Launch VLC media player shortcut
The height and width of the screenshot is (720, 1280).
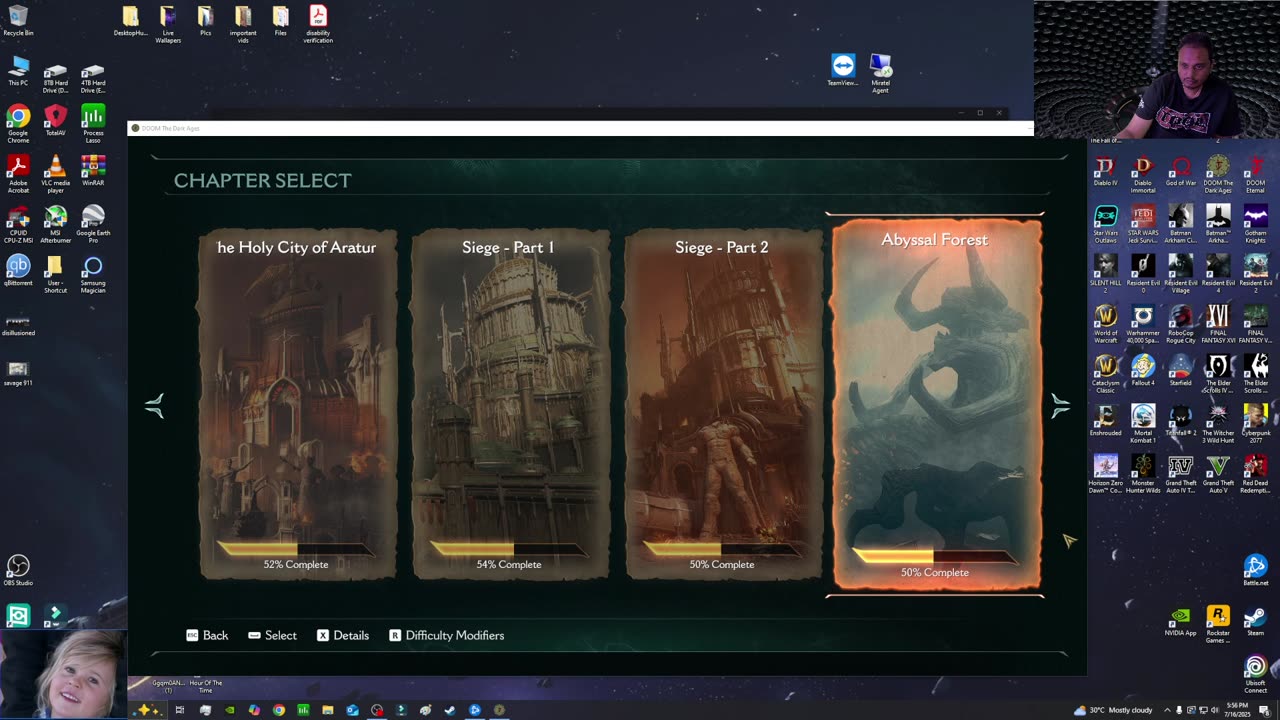tap(55, 174)
